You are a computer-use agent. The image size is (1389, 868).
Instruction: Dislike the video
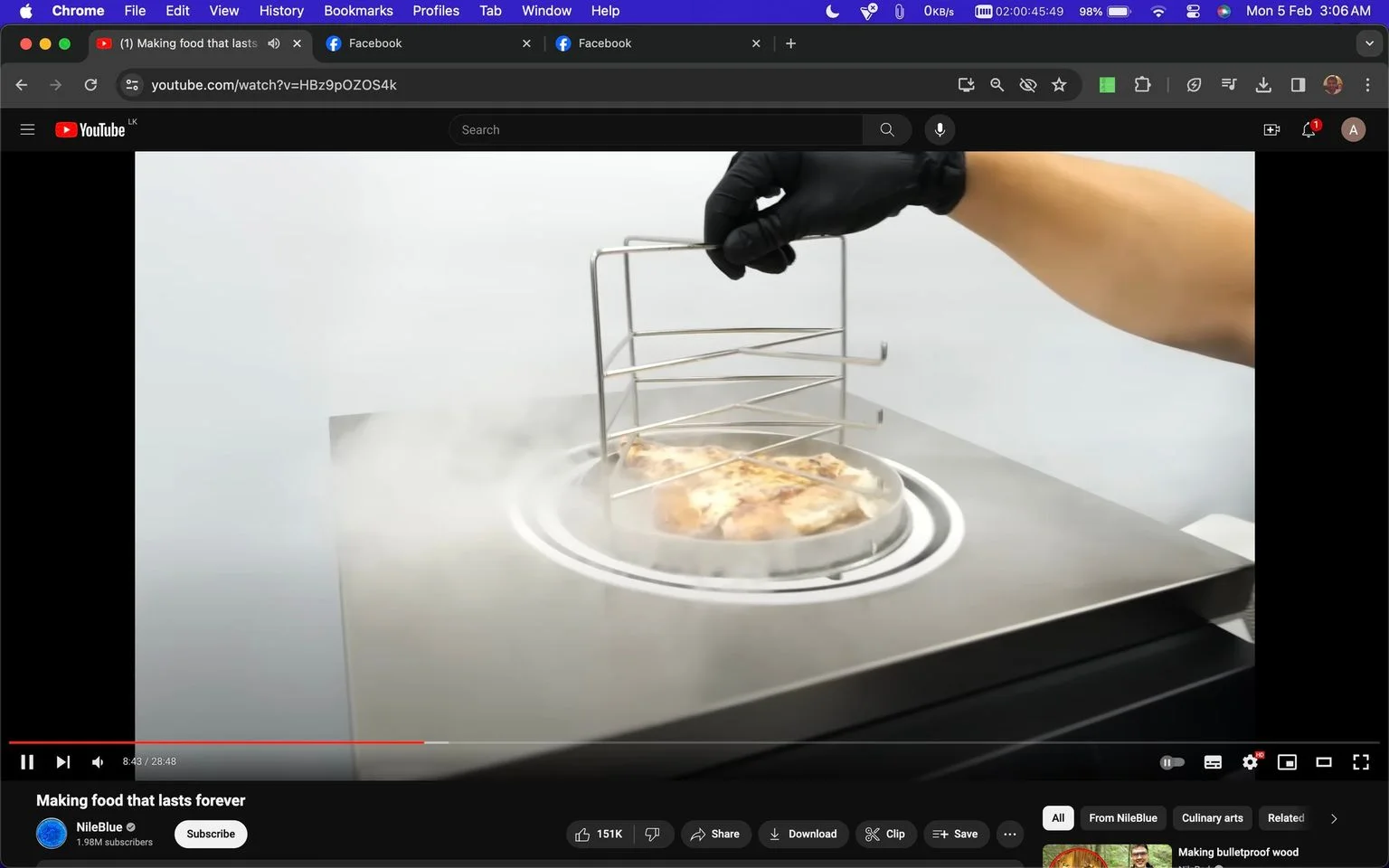click(654, 834)
